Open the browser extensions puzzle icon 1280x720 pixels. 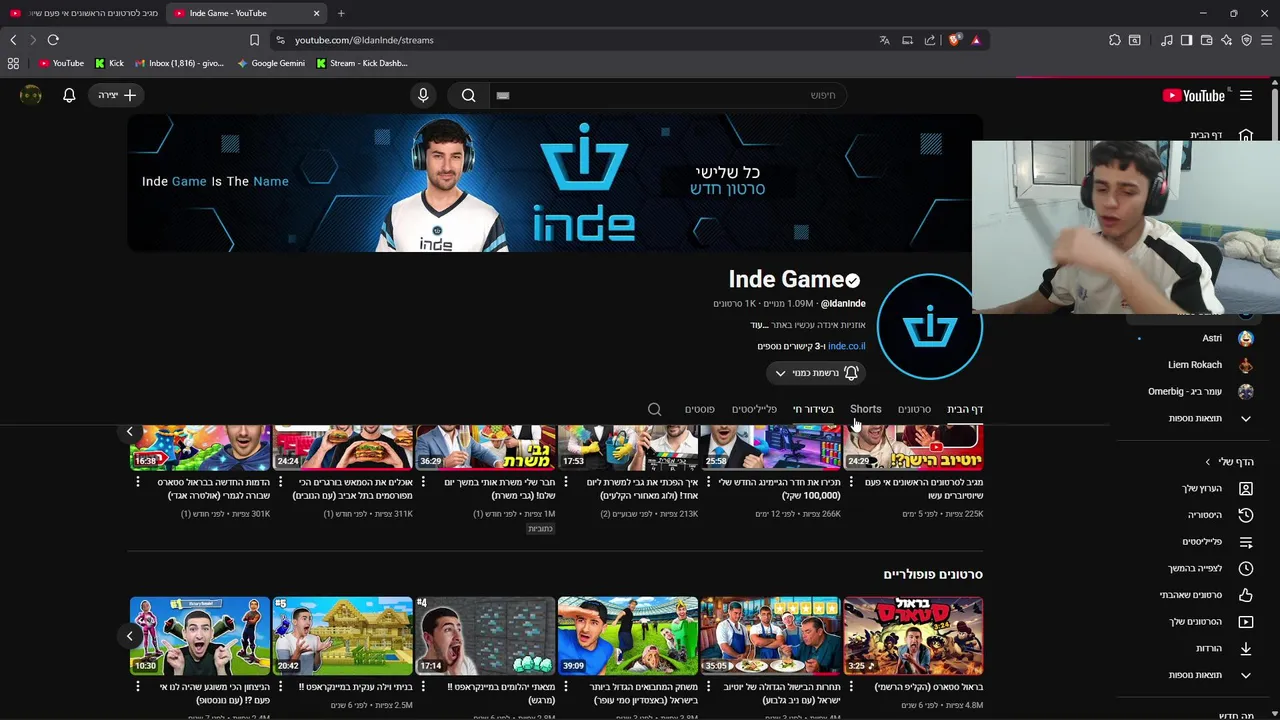(x=1115, y=40)
